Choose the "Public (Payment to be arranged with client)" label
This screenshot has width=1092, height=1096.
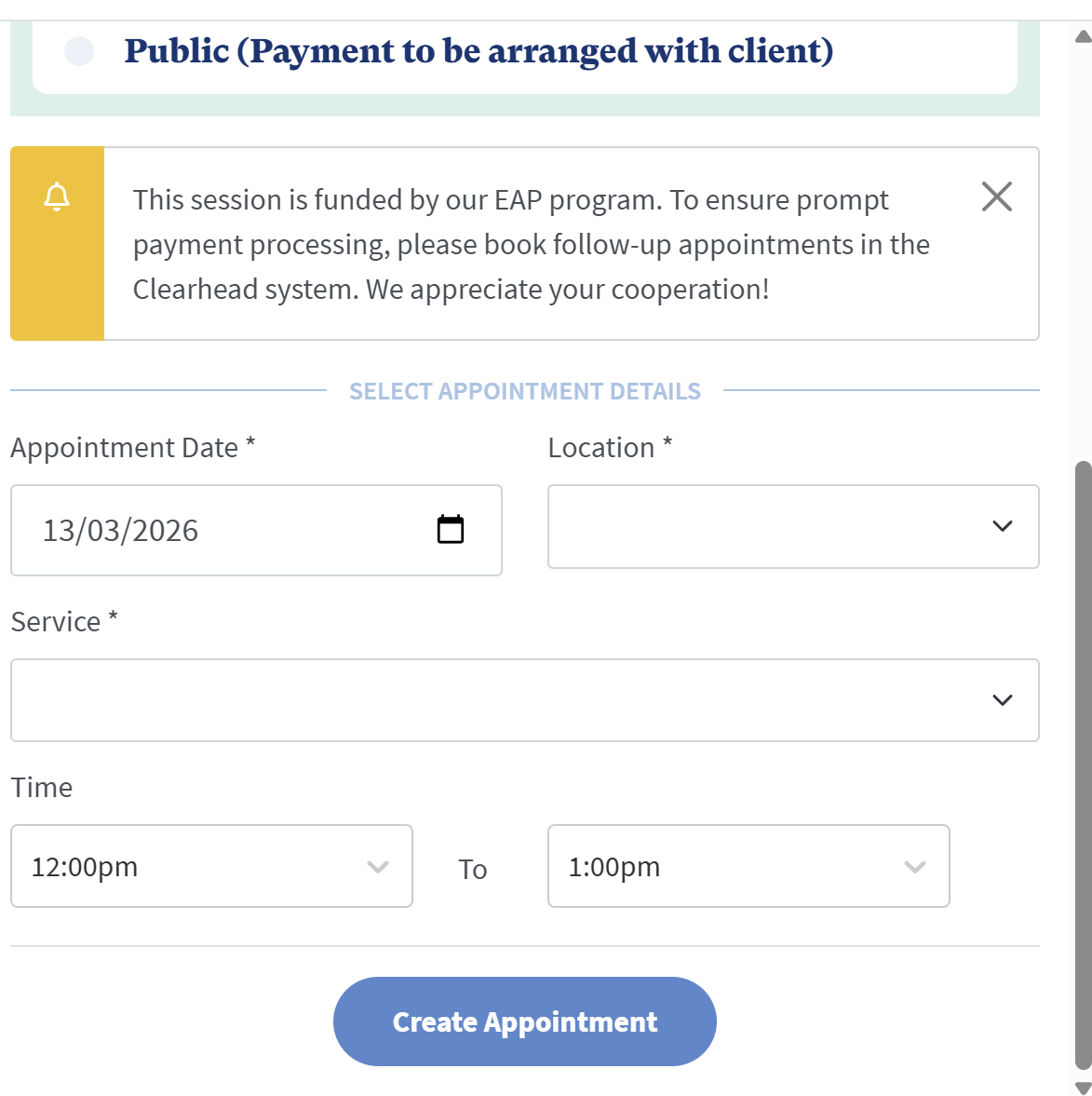click(x=479, y=51)
